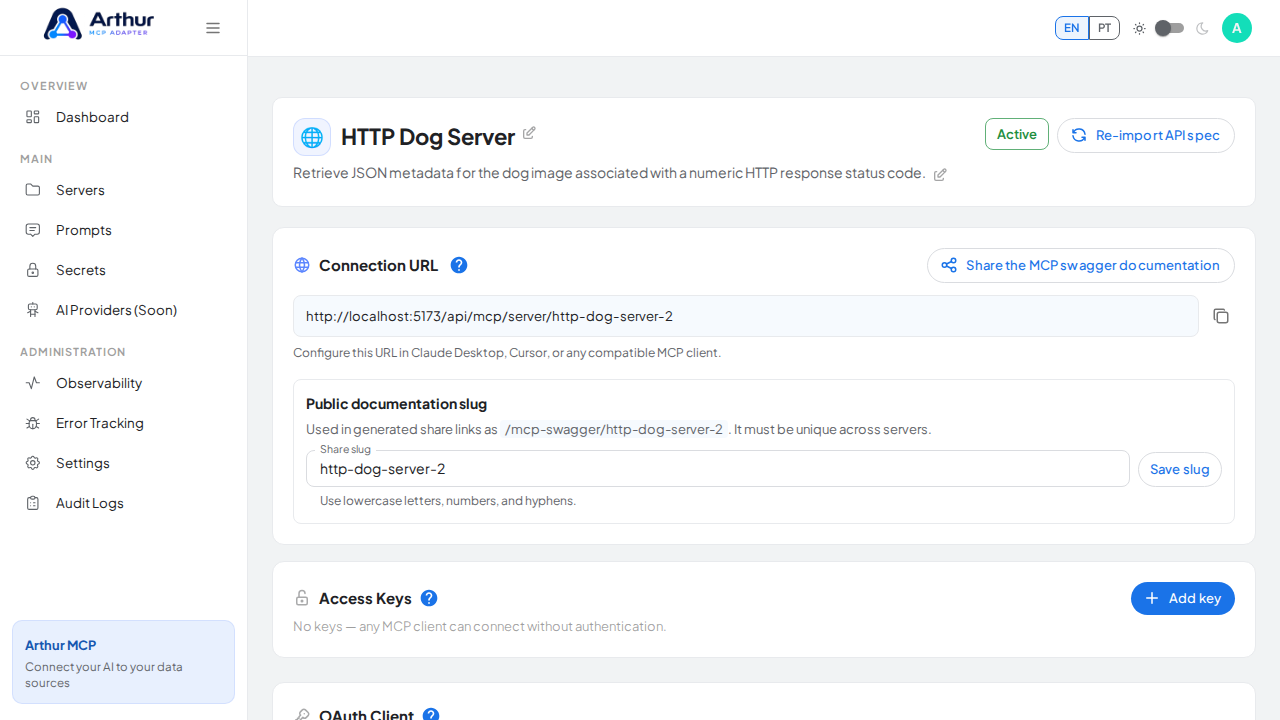Viewport: 1280px width, 720px height.
Task: Go to Servers section
Action: tap(124, 190)
